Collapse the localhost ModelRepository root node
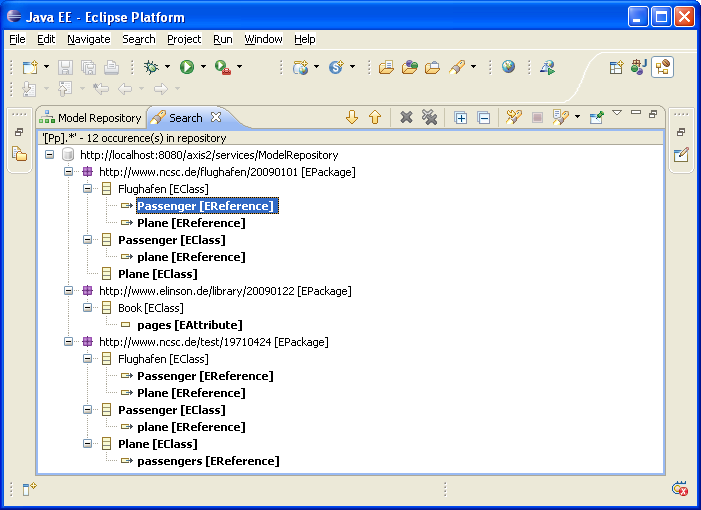This screenshot has height=510, width=701. click(50, 155)
